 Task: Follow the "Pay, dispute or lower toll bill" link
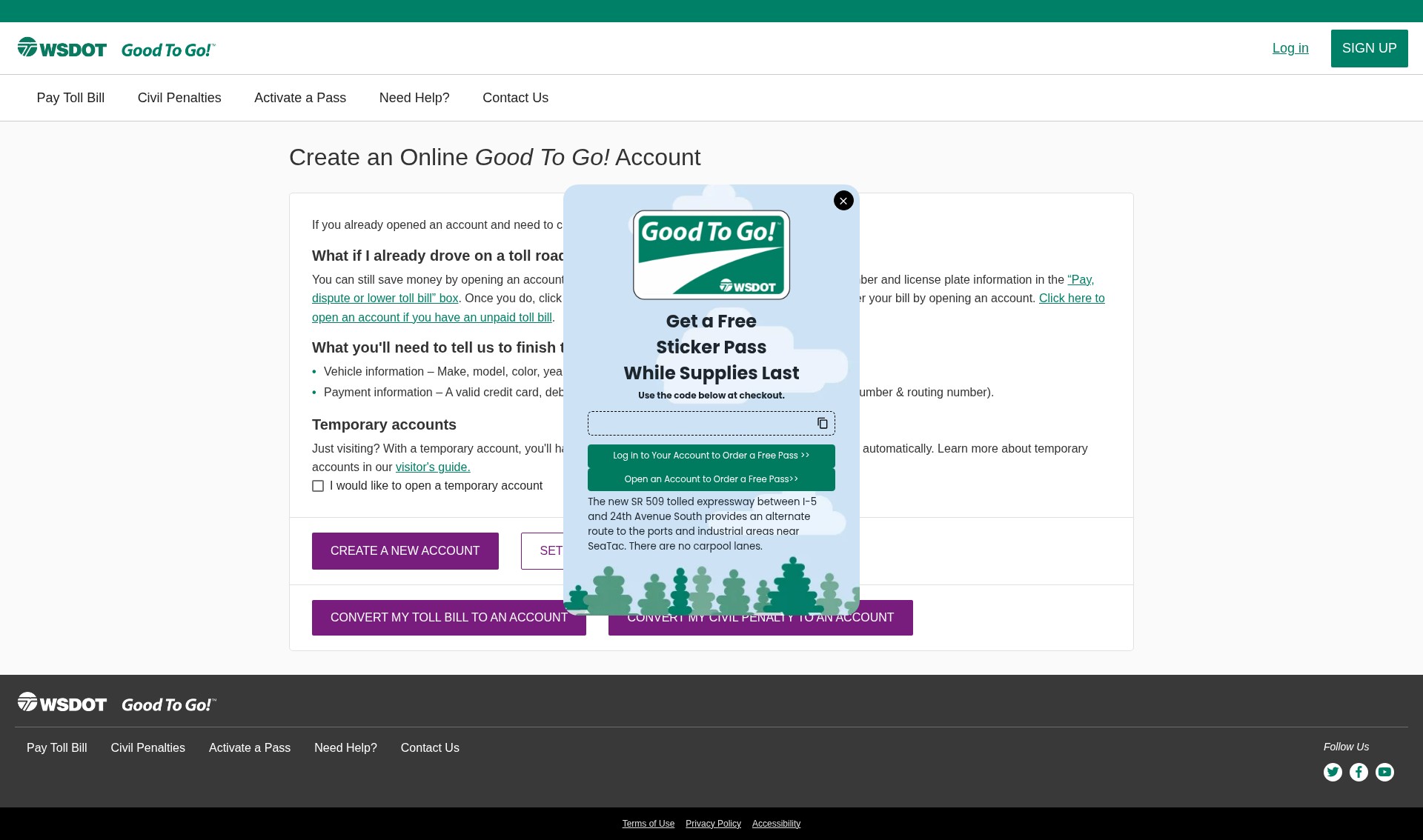click(385, 299)
